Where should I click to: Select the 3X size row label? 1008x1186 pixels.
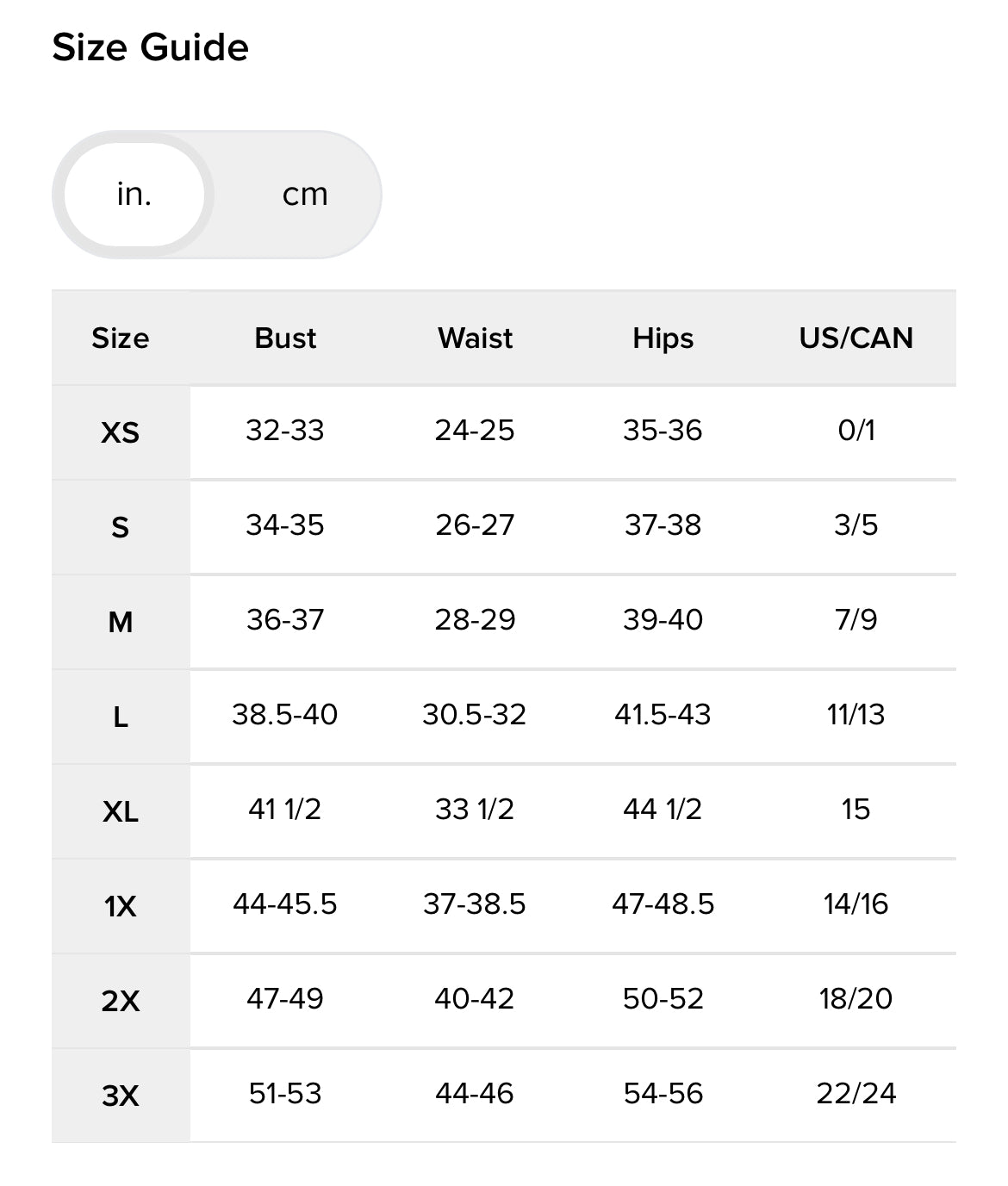point(121,1095)
